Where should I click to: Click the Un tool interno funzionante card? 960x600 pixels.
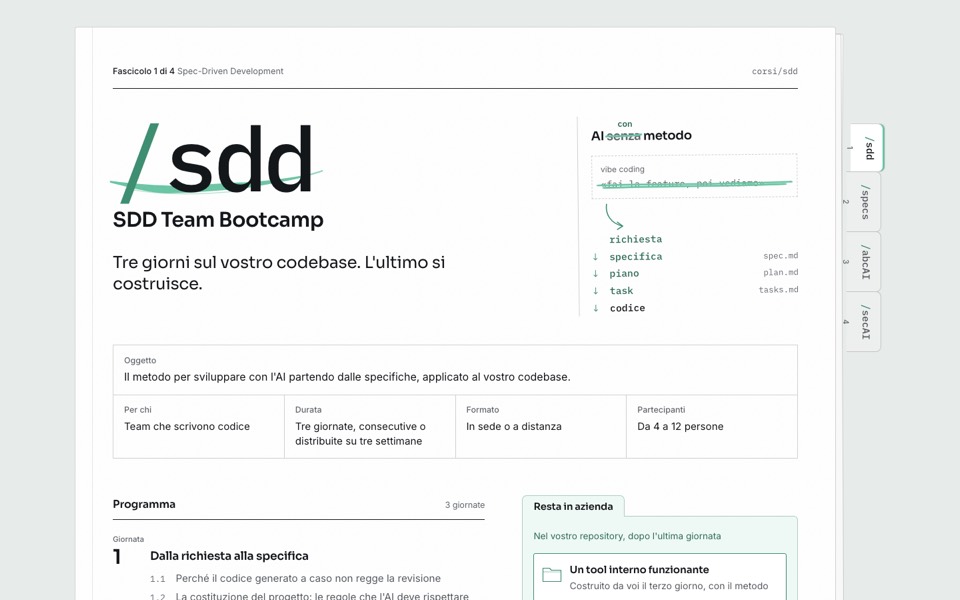tap(659, 577)
